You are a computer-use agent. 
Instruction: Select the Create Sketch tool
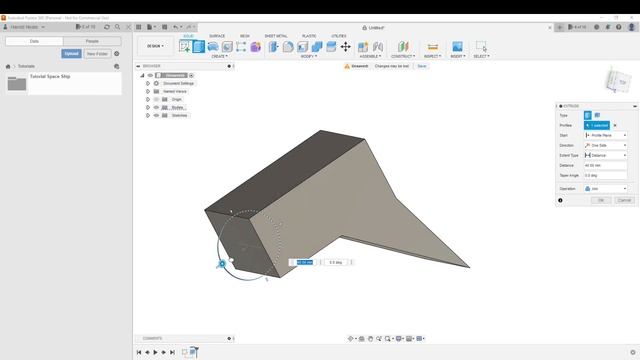(184, 47)
